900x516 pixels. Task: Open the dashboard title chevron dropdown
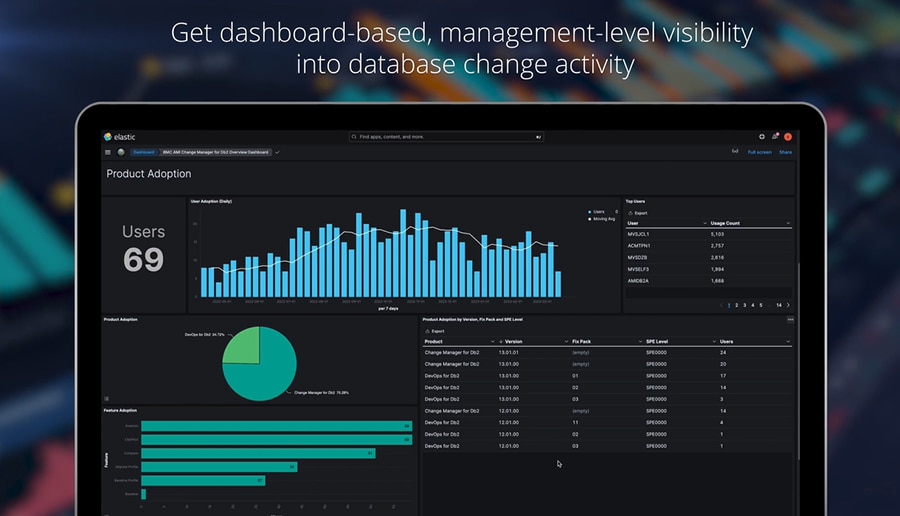point(277,152)
